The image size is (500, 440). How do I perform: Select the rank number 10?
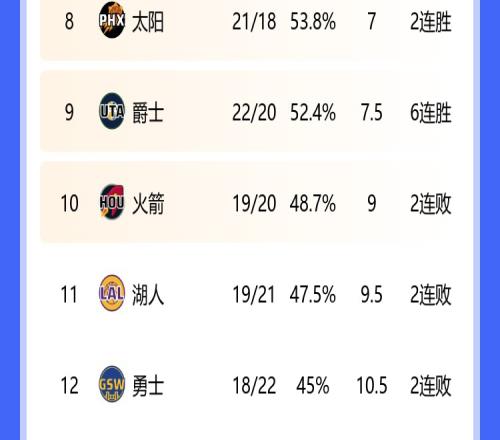click(x=69, y=203)
